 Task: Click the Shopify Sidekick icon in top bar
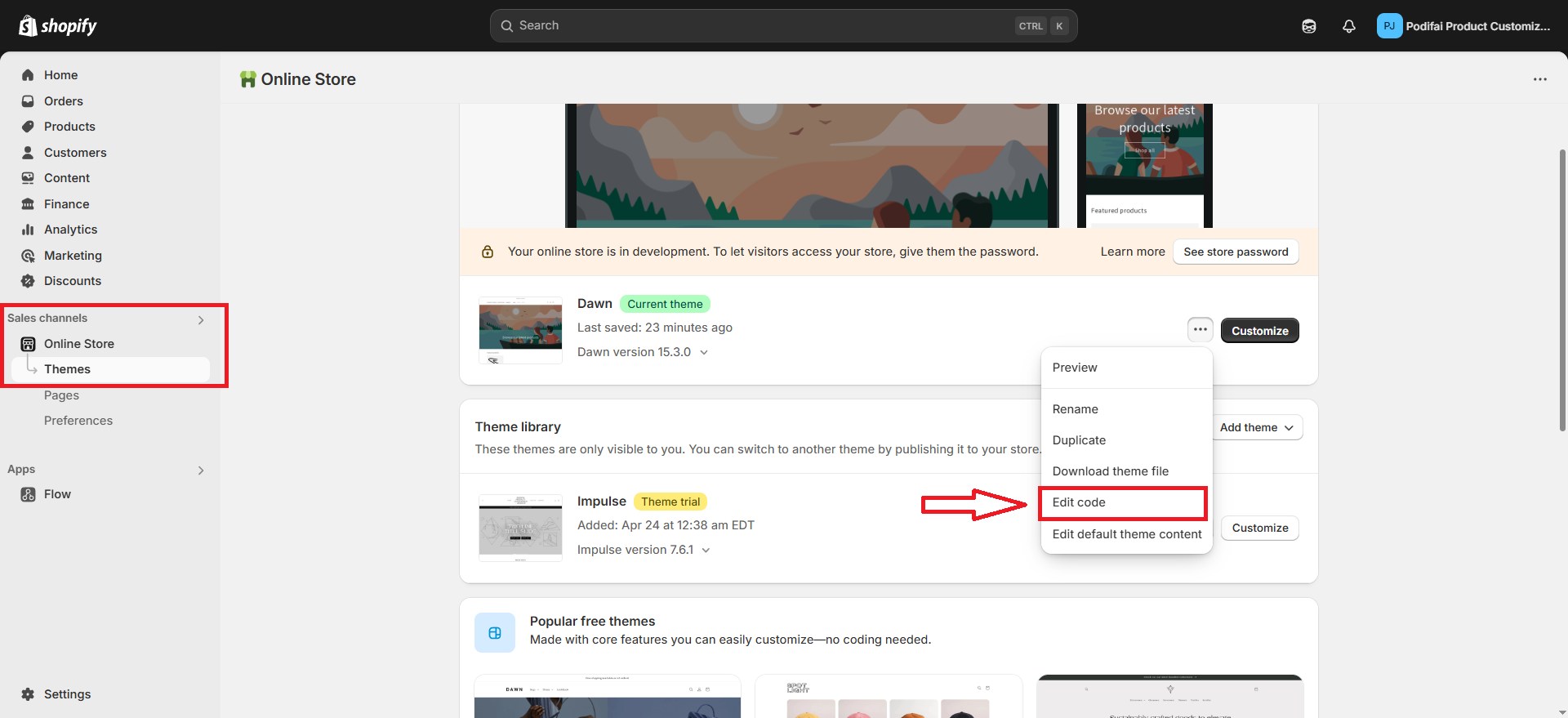pos(1308,26)
